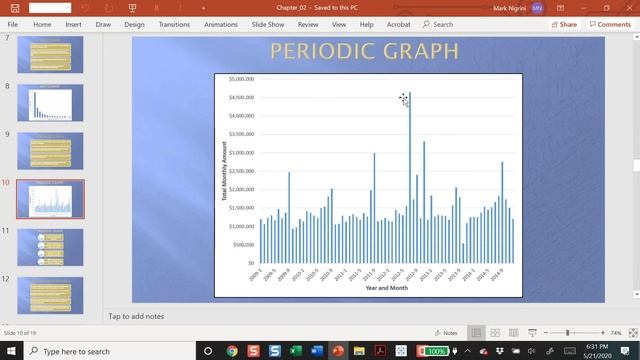
Task: Click PowerPoint taskbar icon
Action: click(338, 351)
